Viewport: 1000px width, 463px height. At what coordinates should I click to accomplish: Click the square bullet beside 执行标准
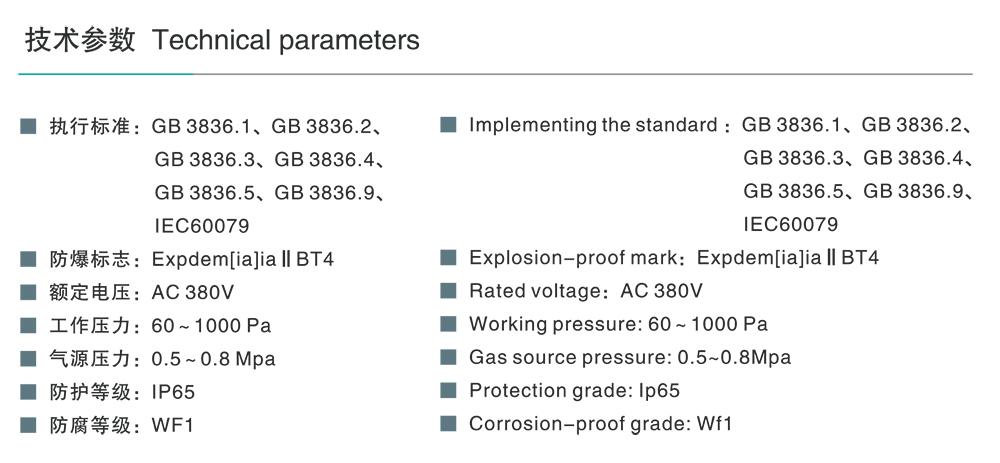28,127
